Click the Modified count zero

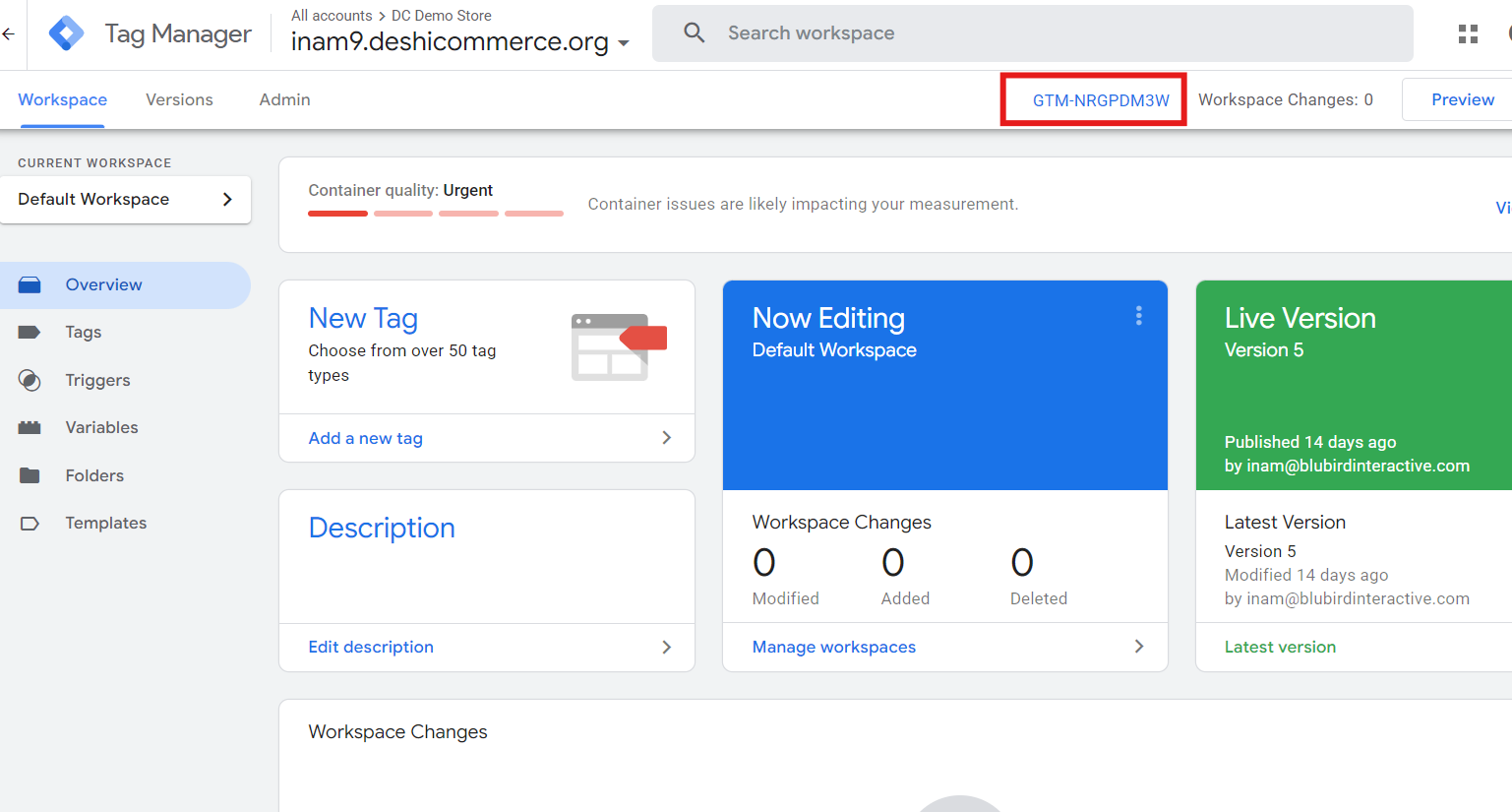(764, 563)
